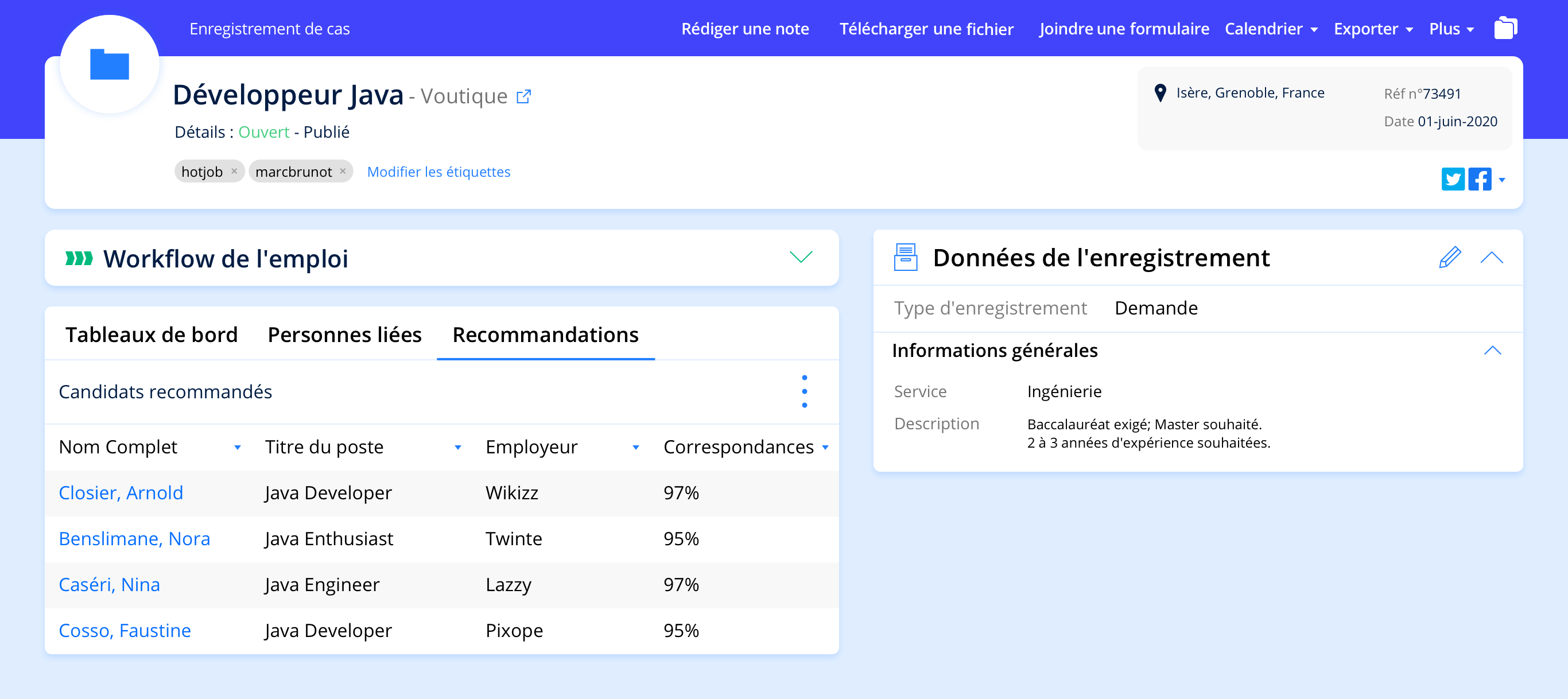Click the Développeur Java title
Viewport: 1568px width, 699px height.
coord(288,95)
